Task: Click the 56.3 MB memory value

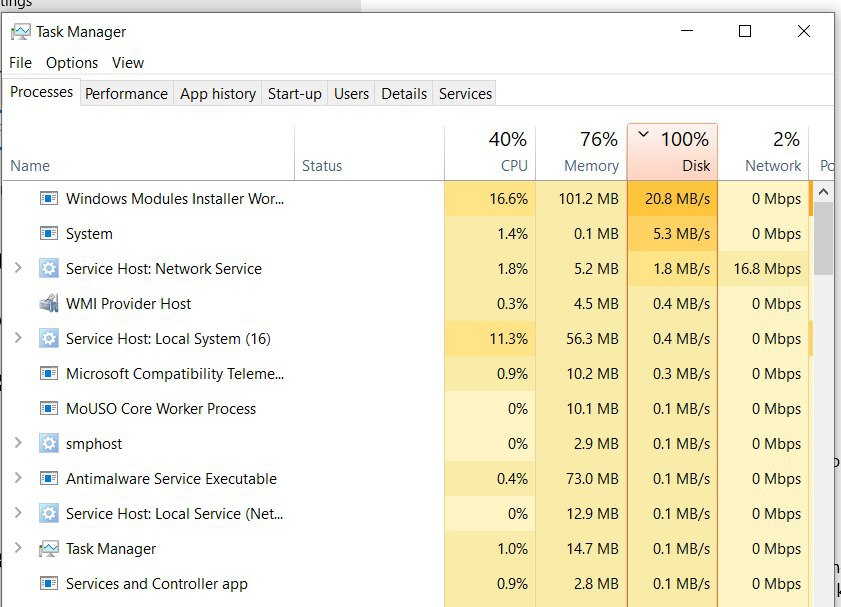Action: (592, 339)
